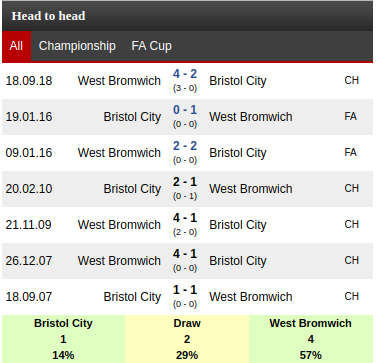Click the 1 - 1 score from 18.09.07
379x363 pixels.
[185, 290]
